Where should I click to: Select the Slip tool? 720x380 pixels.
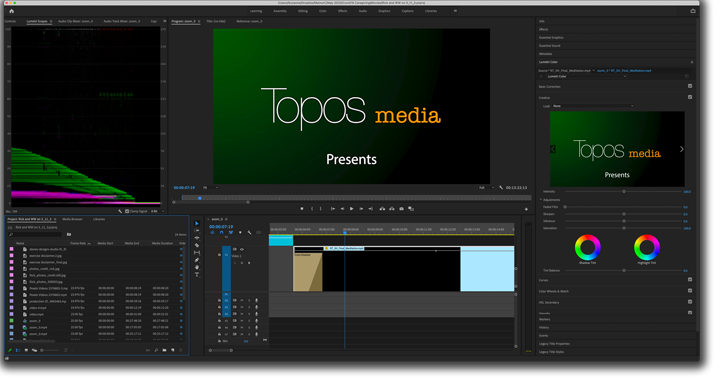coord(197,253)
